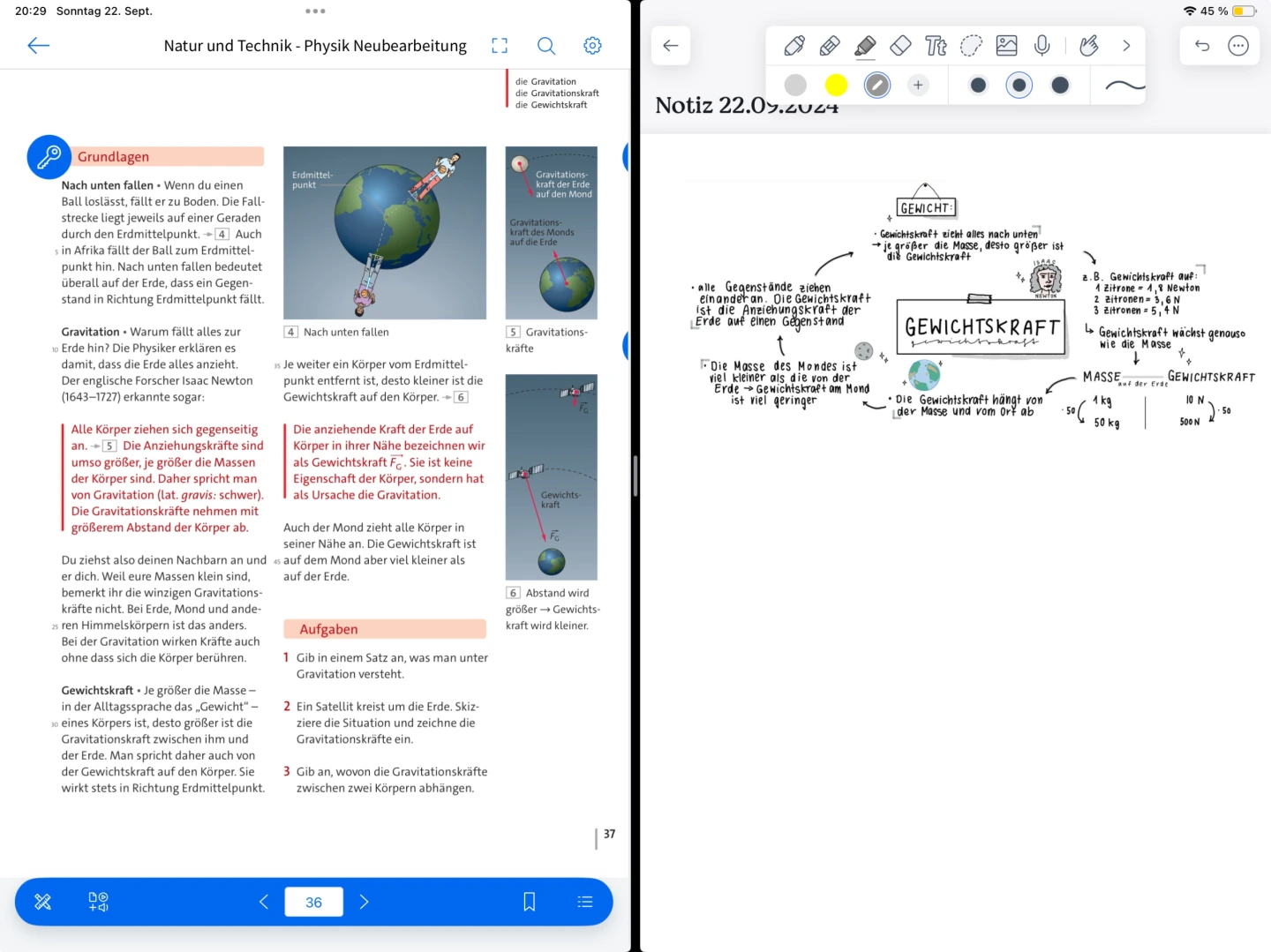Select the smallest stroke thickness dot
This screenshot has width=1271, height=952.
978,86
